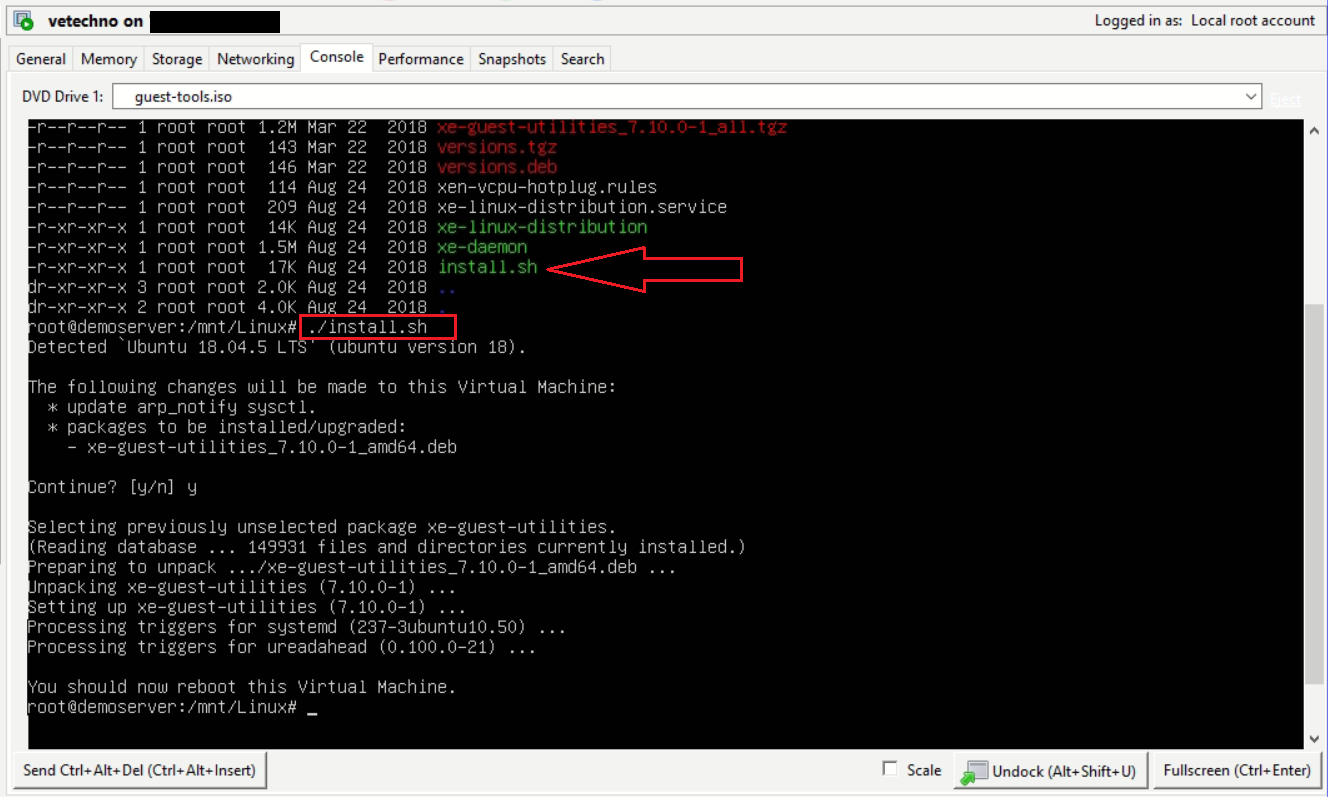Click the Send Ctrl+Alt+Del button
The image size is (1328, 797).
click(x=139, y=770)
